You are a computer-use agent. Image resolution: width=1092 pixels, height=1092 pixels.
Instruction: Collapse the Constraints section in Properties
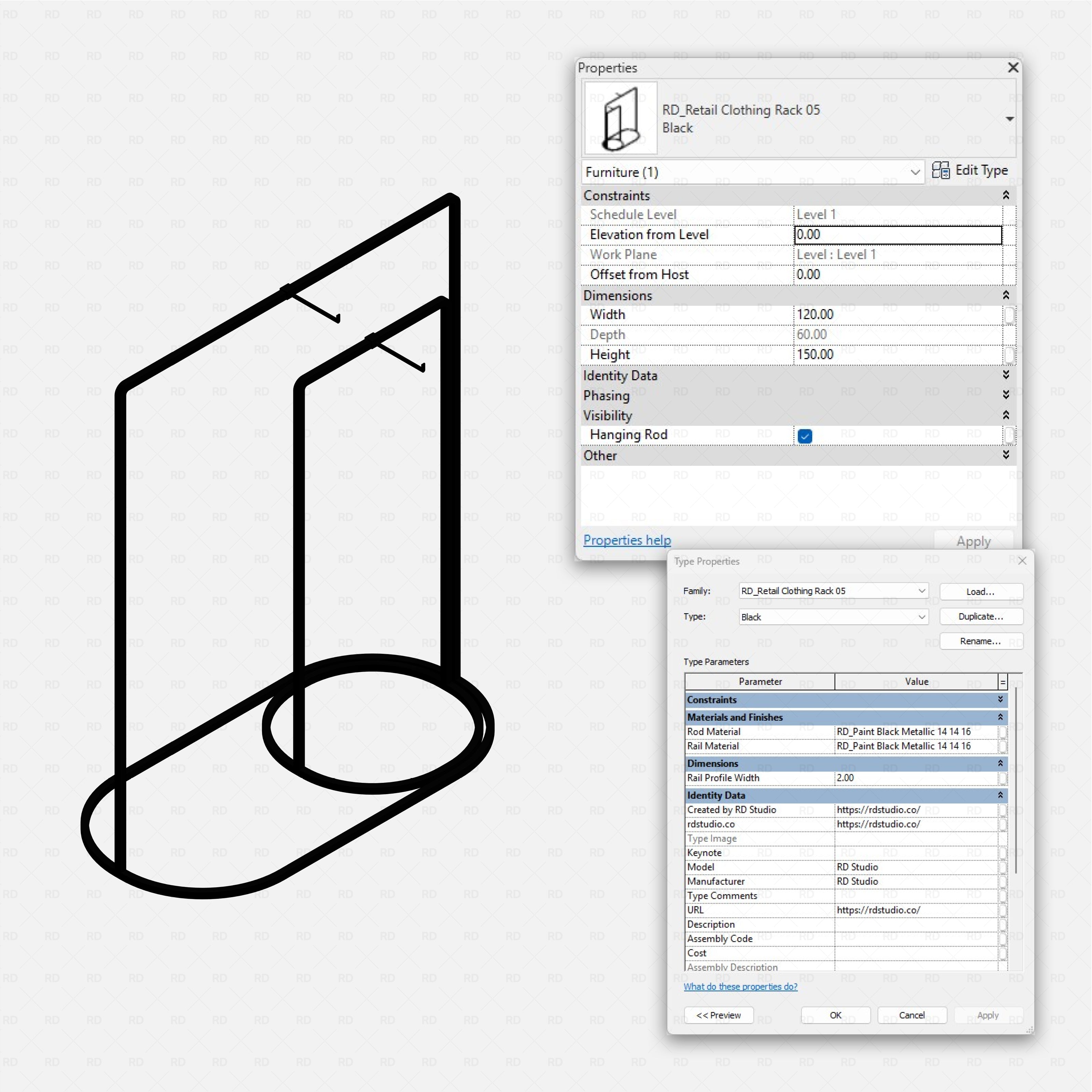point(1006,195)
